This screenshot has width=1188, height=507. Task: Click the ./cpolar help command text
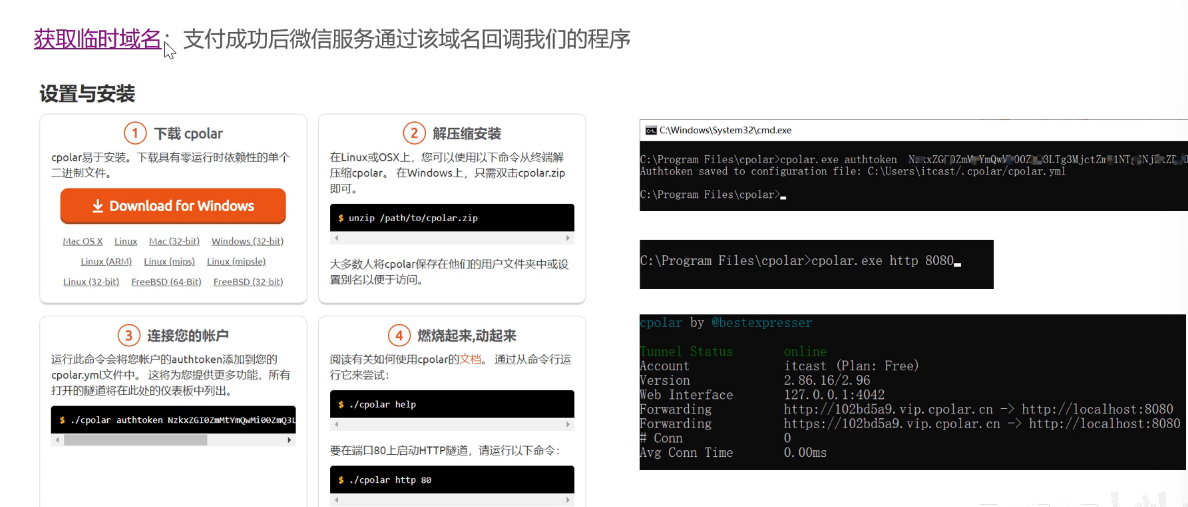(x=382, y=404)
